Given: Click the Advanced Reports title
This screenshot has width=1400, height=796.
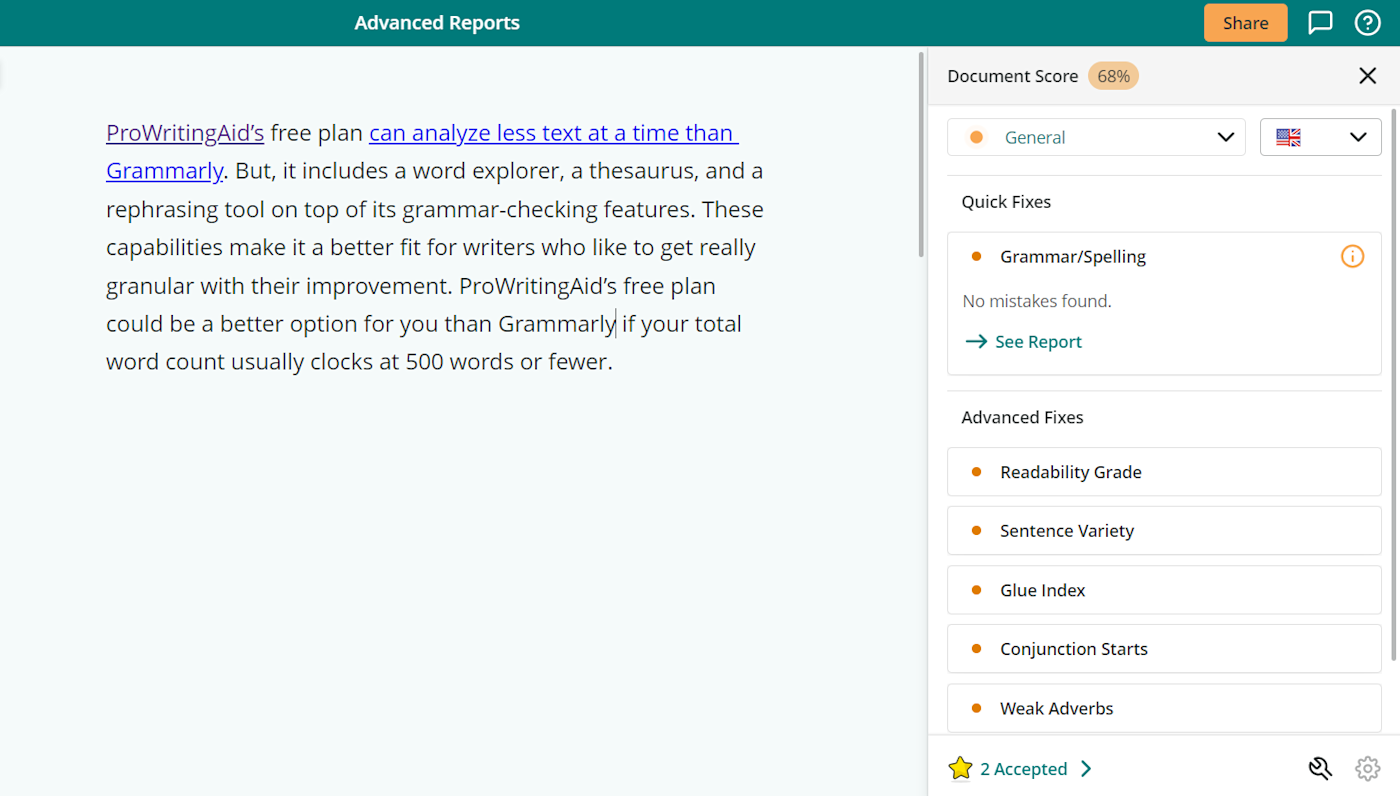Looking at the screenshot, I should pyautogui.click(x=437, y=23).
